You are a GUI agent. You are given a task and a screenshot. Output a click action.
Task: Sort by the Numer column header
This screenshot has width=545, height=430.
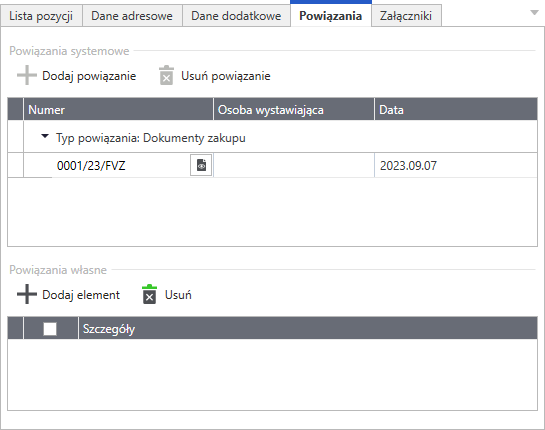(x=118, y=109)
